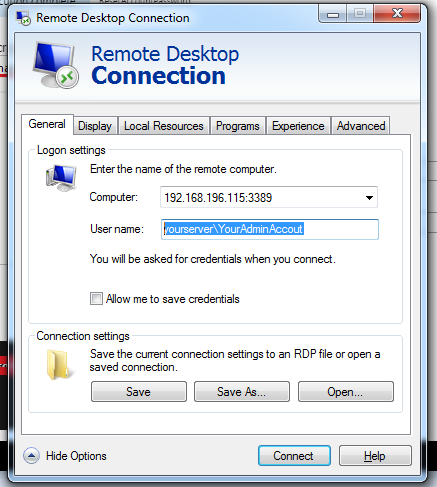Click the Hide Options arrow icon
This screenshot has width=437, height=487.
coord(32,455)
